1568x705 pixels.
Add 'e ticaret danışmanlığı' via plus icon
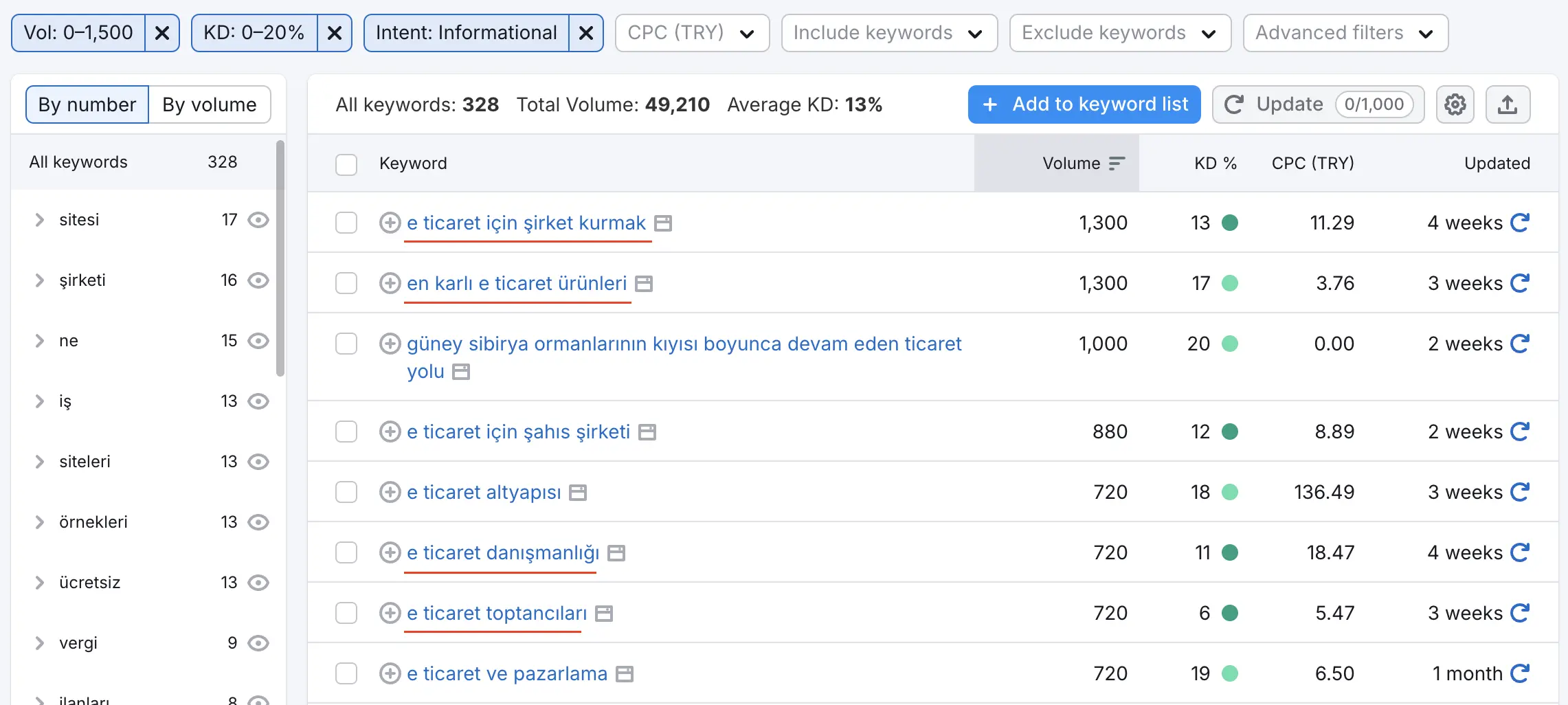[x=390, y=552]
